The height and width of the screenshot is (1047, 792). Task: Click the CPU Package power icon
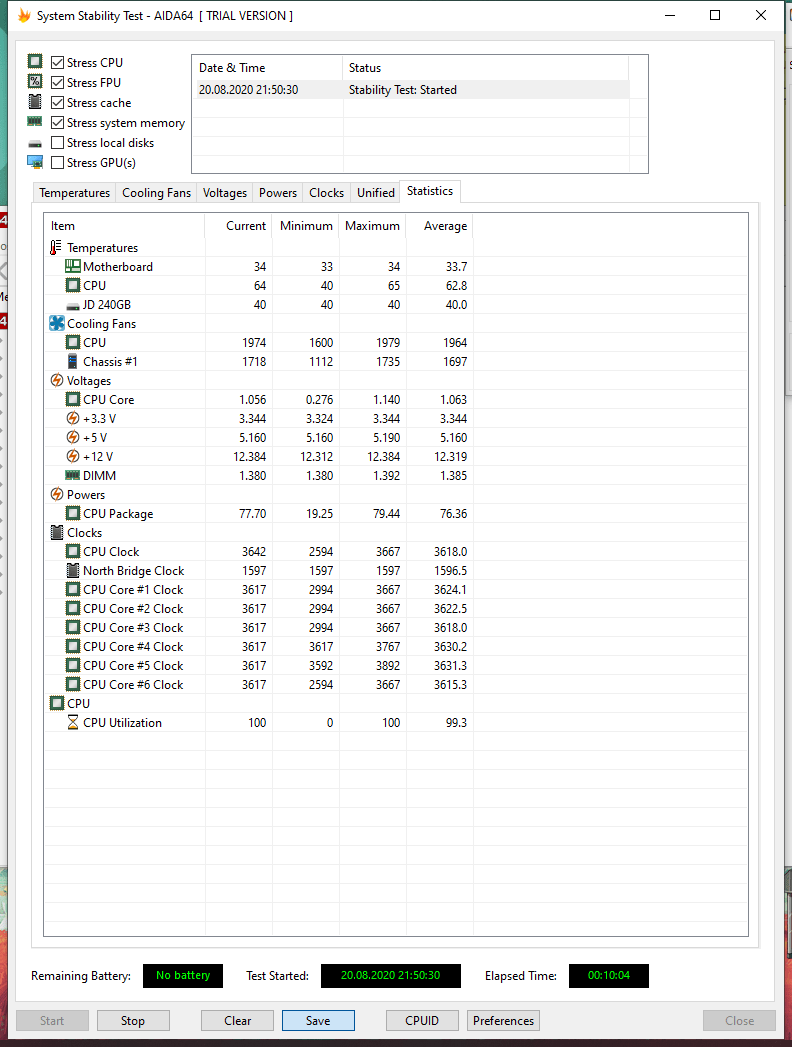tap(73, 513)
